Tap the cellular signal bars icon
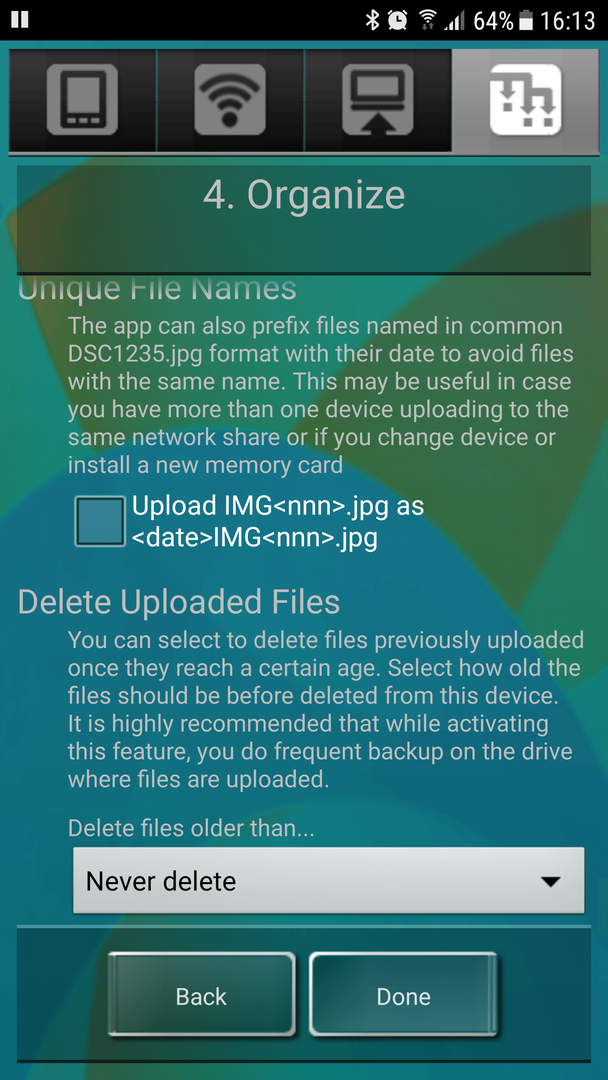 (x=454, y=21)
